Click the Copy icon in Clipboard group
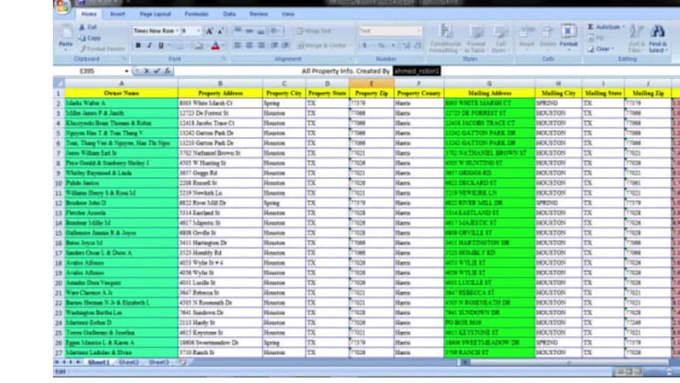The width and height of the screenshot is (680, 383). (82, 38)
